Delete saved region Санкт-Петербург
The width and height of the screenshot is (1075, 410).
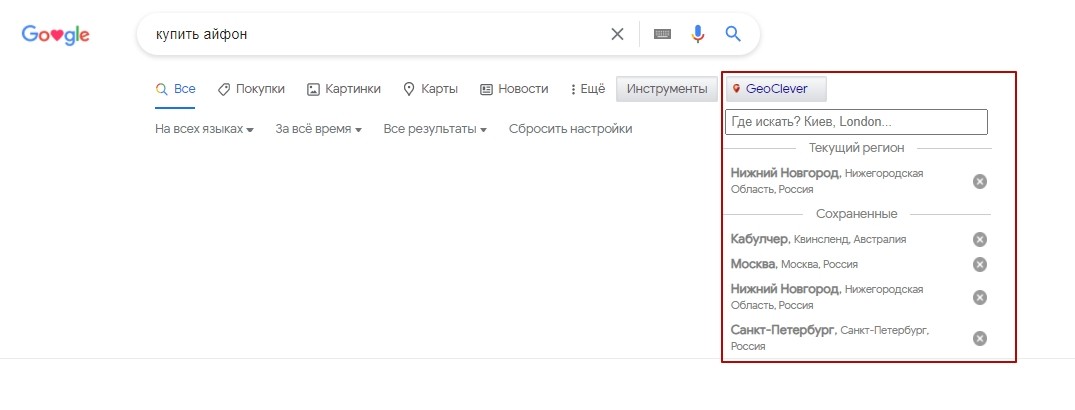click(980, 338)
